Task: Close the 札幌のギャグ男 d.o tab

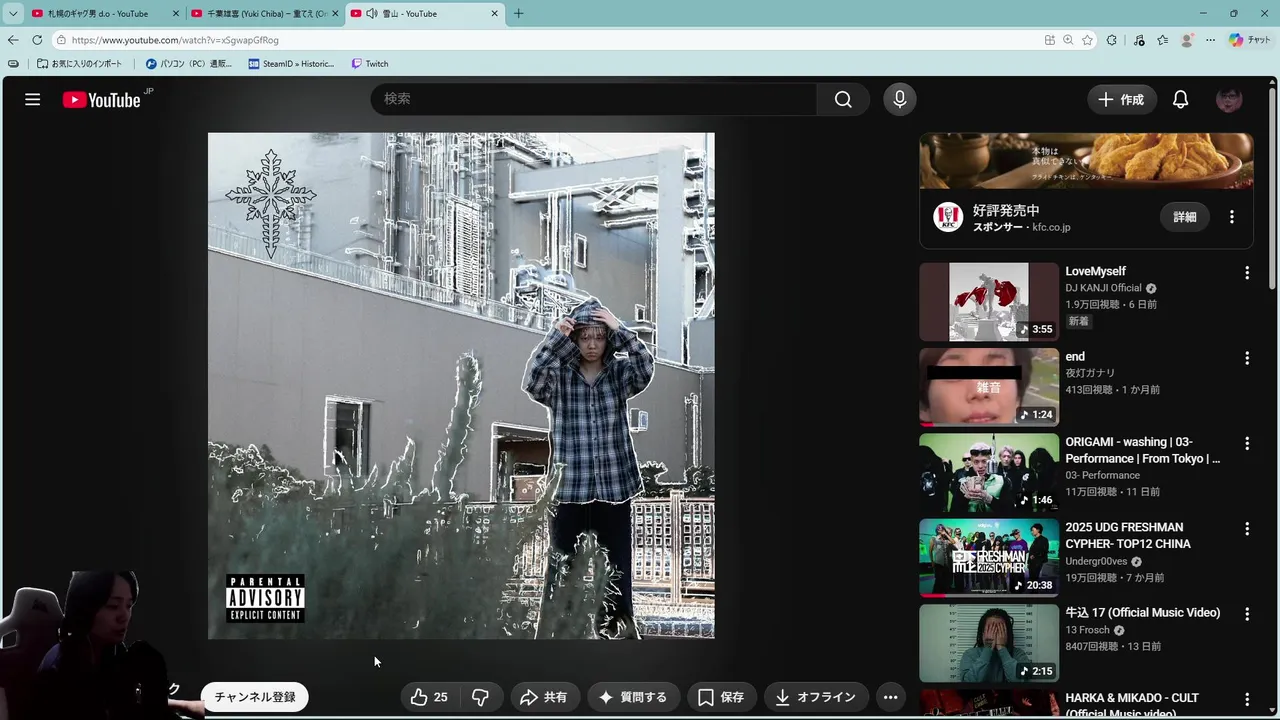Action: [176, 14]
